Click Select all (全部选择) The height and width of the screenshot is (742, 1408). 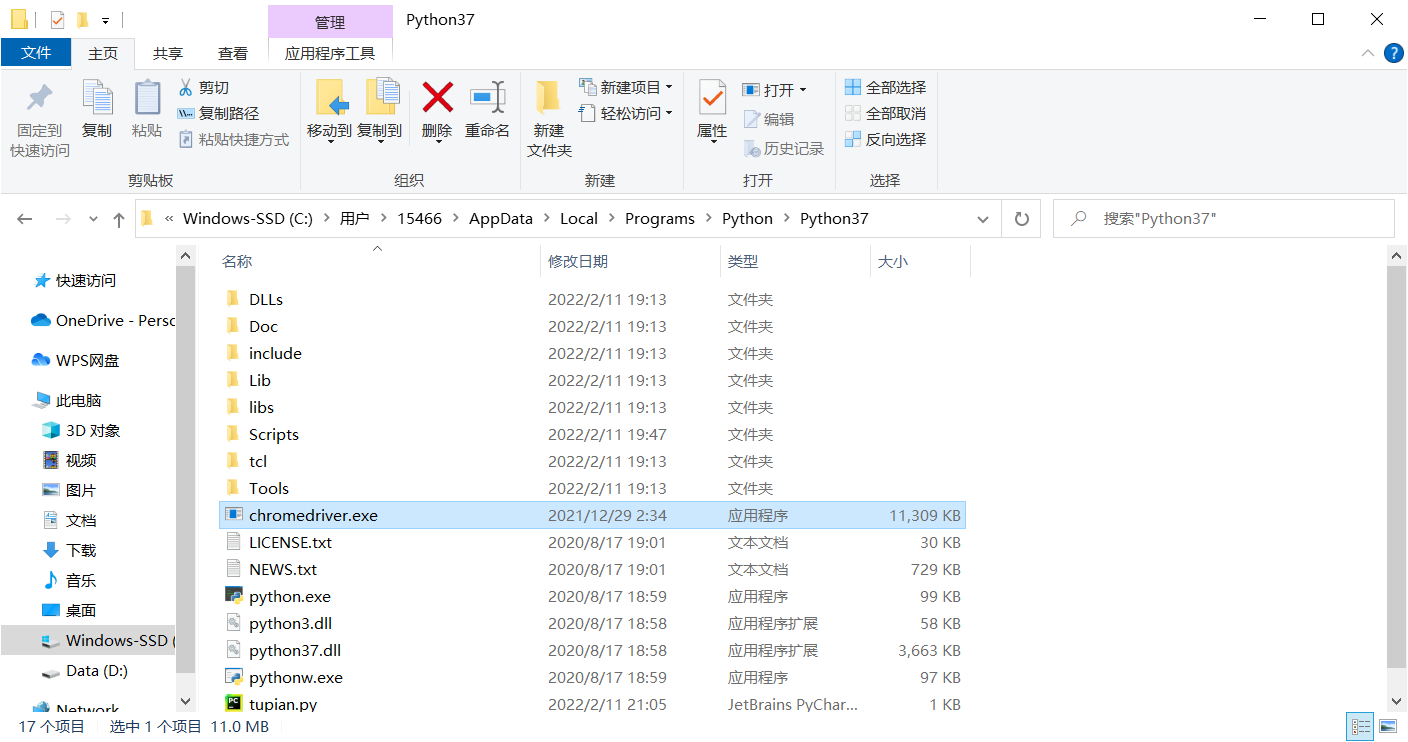(x=885, y=87)
